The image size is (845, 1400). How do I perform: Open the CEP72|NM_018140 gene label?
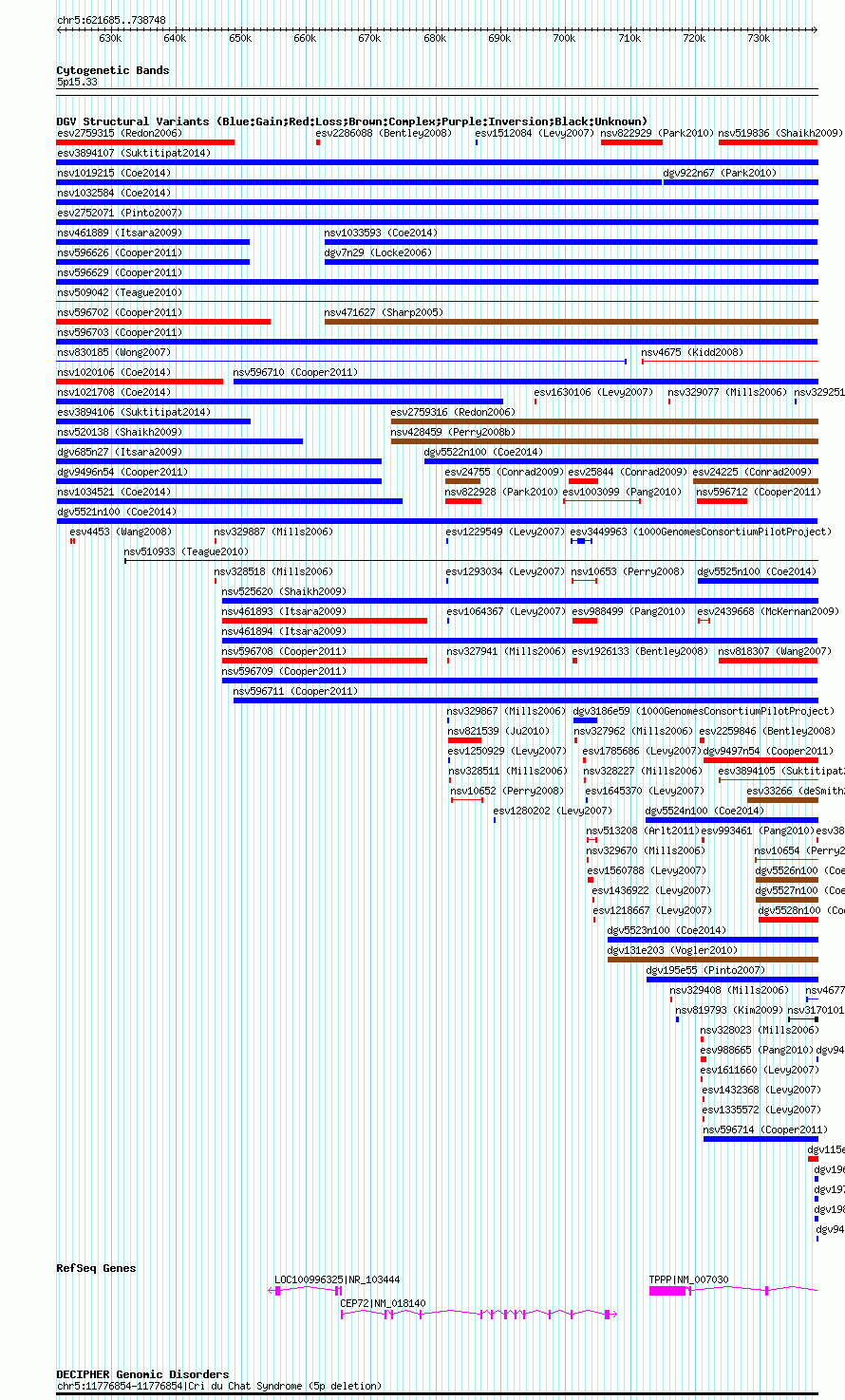383,1304
